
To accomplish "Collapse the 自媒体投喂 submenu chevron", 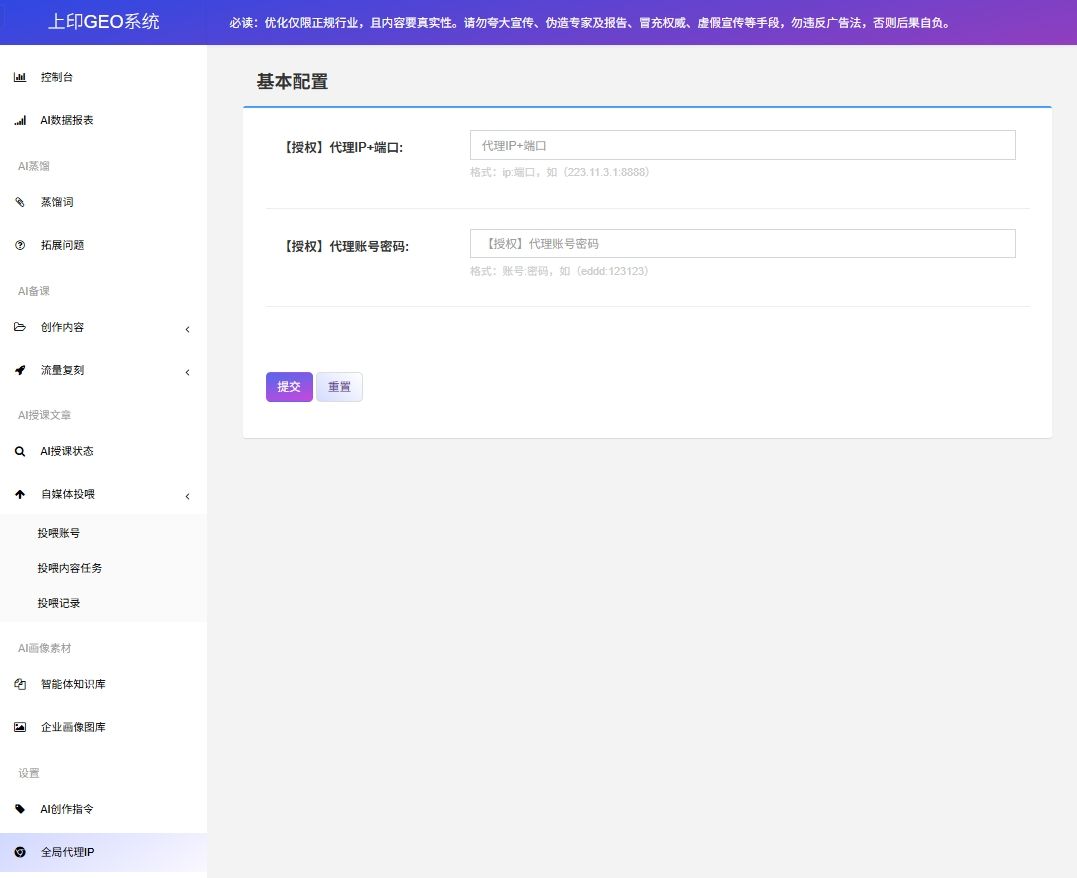I will (187, 496).
